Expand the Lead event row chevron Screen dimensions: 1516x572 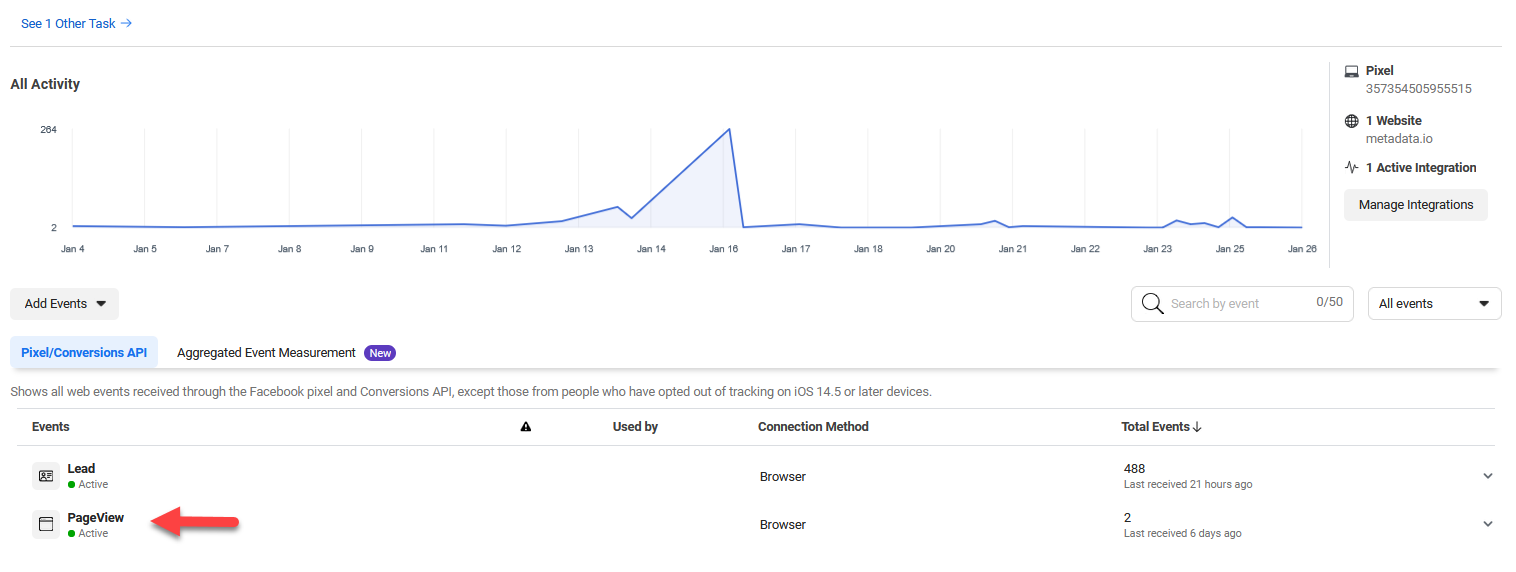coord(1487,476)
